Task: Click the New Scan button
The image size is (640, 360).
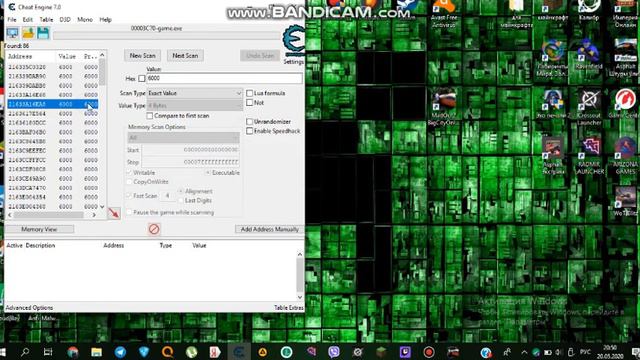Action: point(142,56)
